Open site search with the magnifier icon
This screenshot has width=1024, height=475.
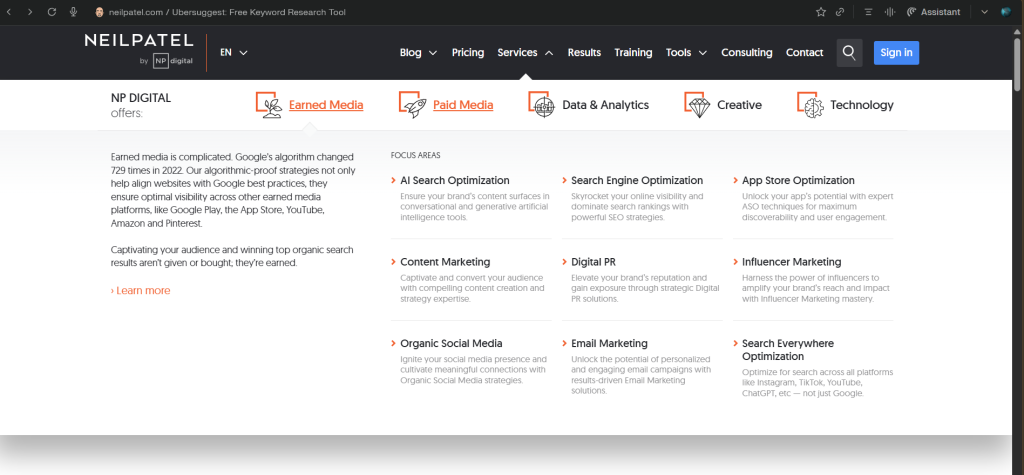pyautogui.click(x=849, y=53)
